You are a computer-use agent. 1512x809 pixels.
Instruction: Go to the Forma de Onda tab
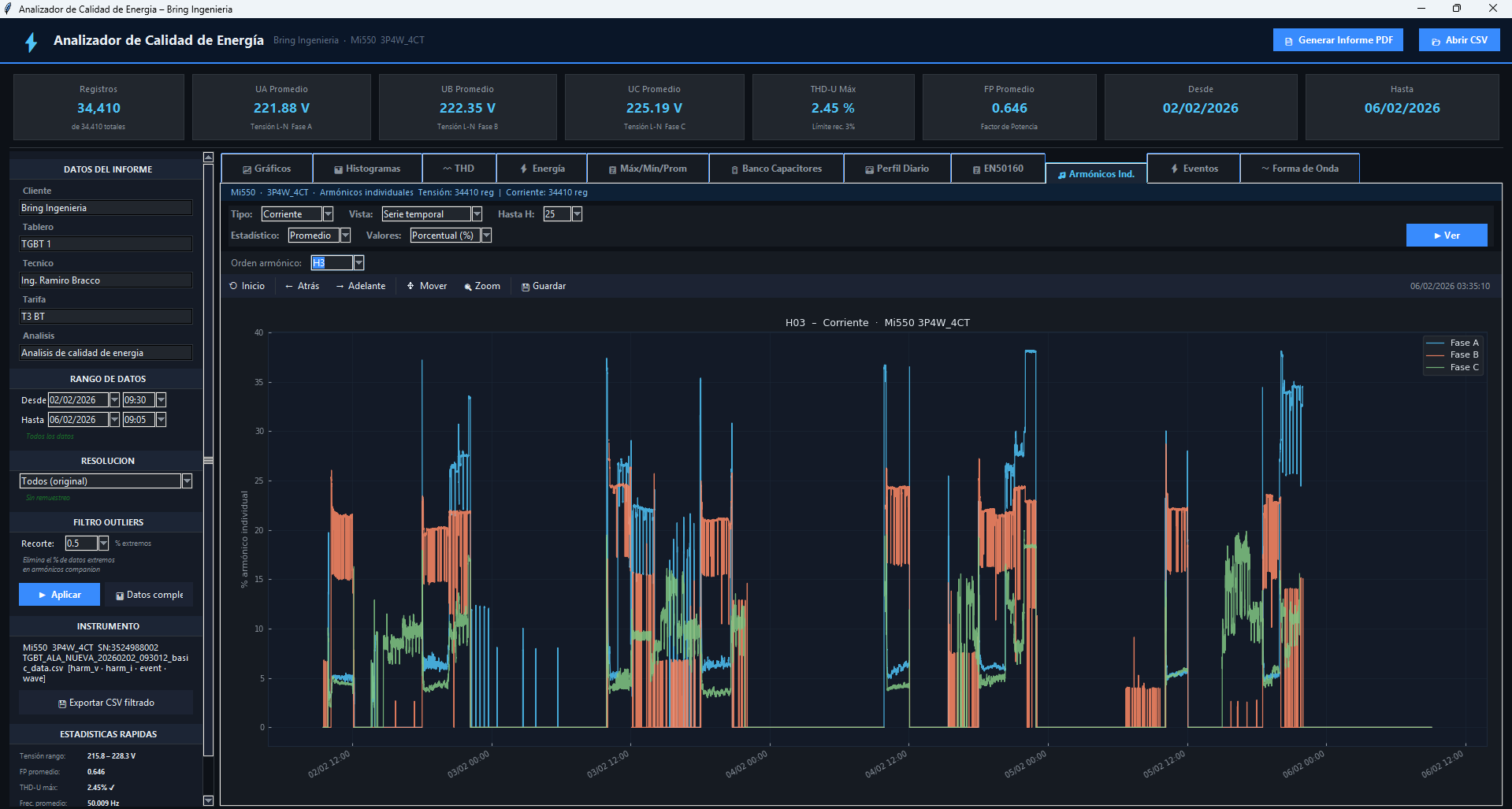pyautogui.click(x=1299, y=169)
